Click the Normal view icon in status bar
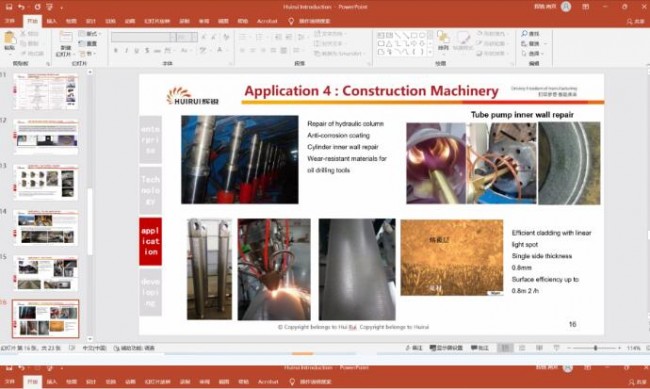Screen dimensions: 650x389 [505, 348]
